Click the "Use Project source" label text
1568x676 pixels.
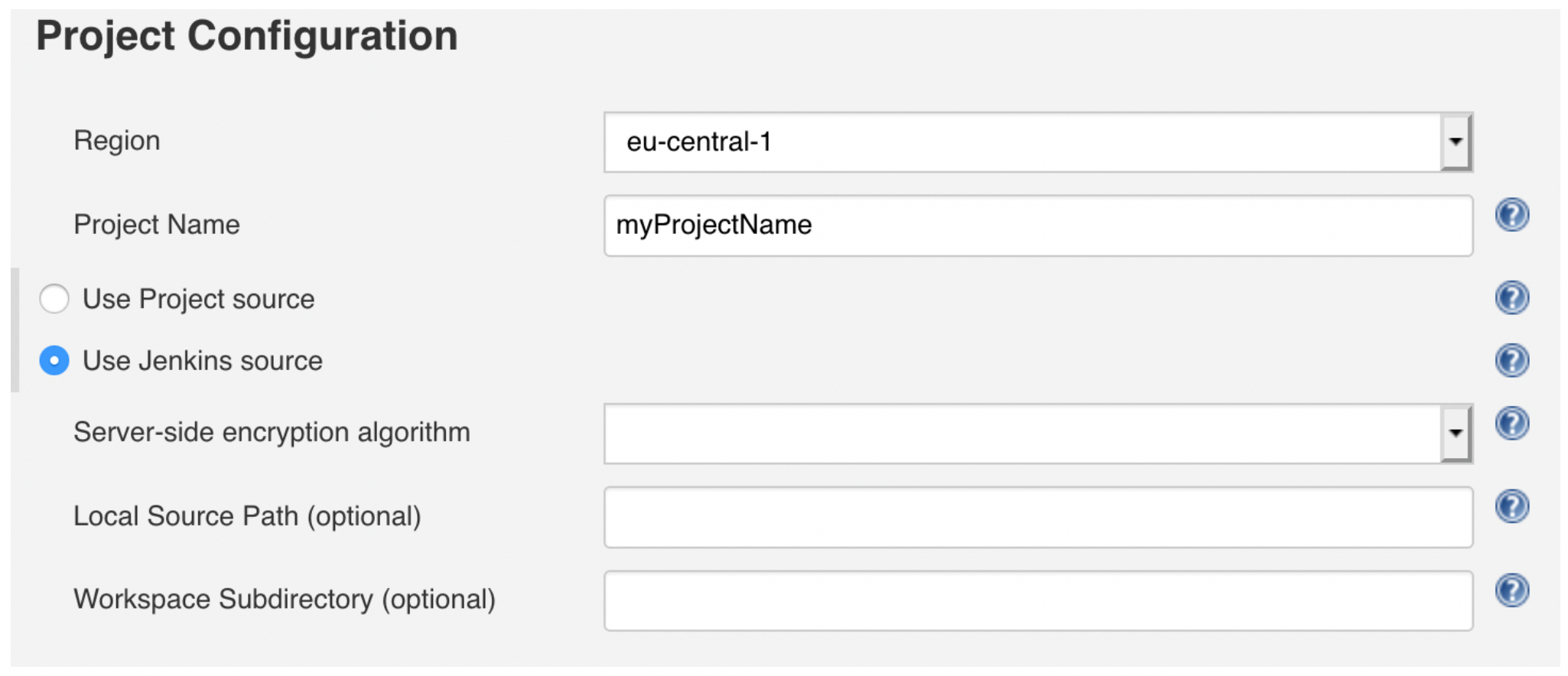pyautogui.click(x=198, y=299)
